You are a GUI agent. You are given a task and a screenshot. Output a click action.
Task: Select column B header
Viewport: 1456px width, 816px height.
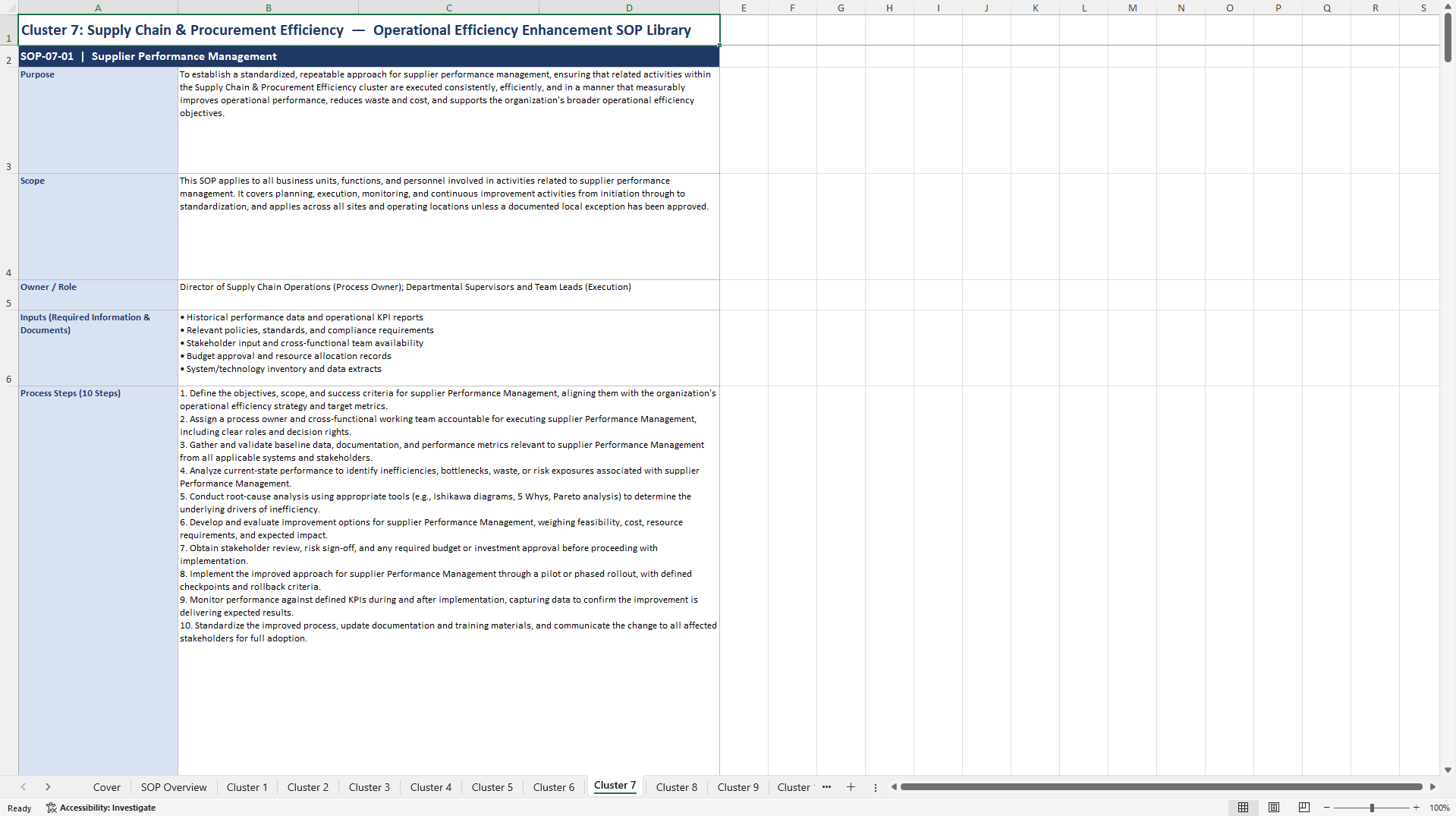tap(269, 8)
